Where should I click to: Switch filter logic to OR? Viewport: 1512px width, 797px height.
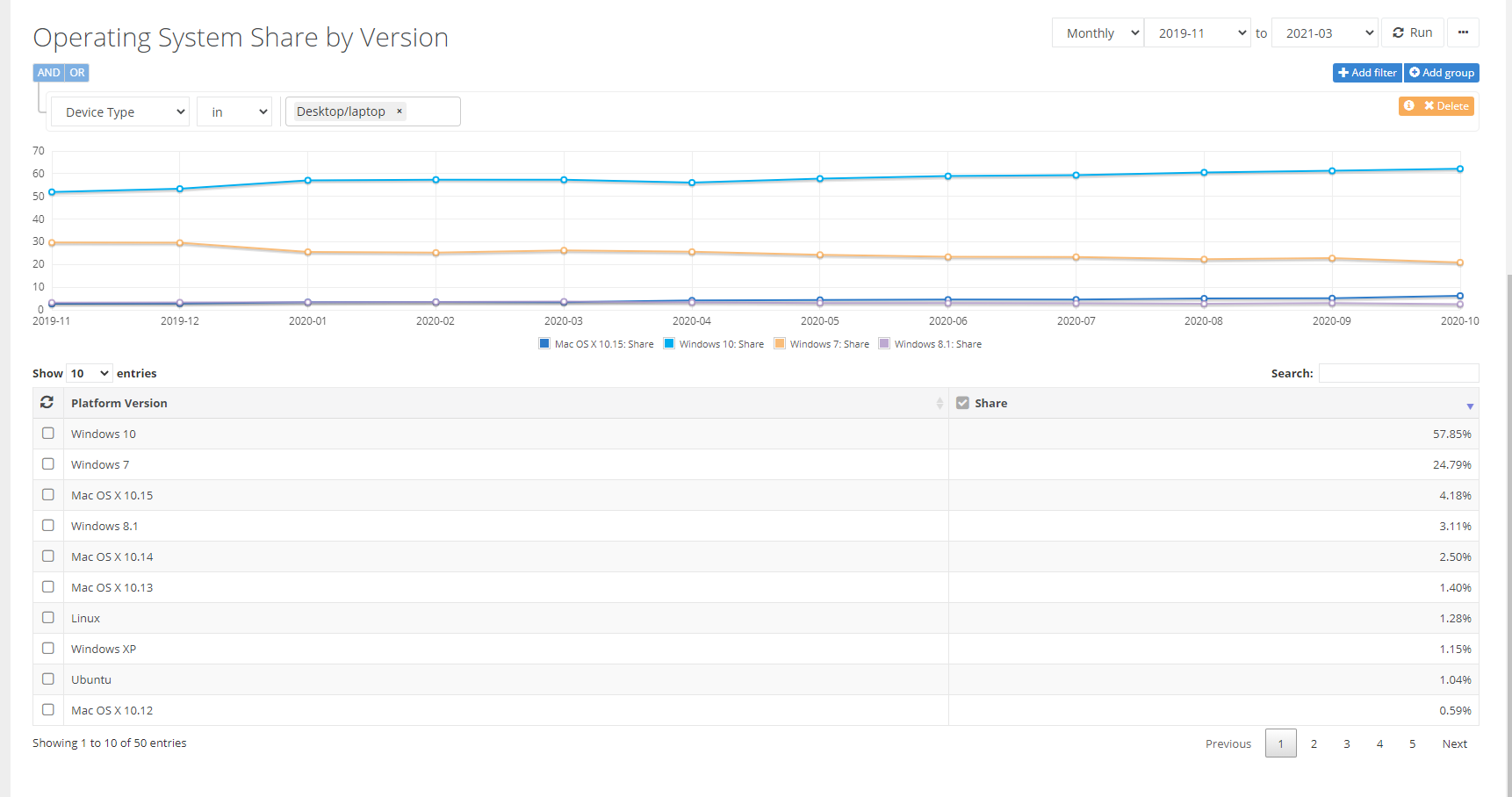[77, 73]
